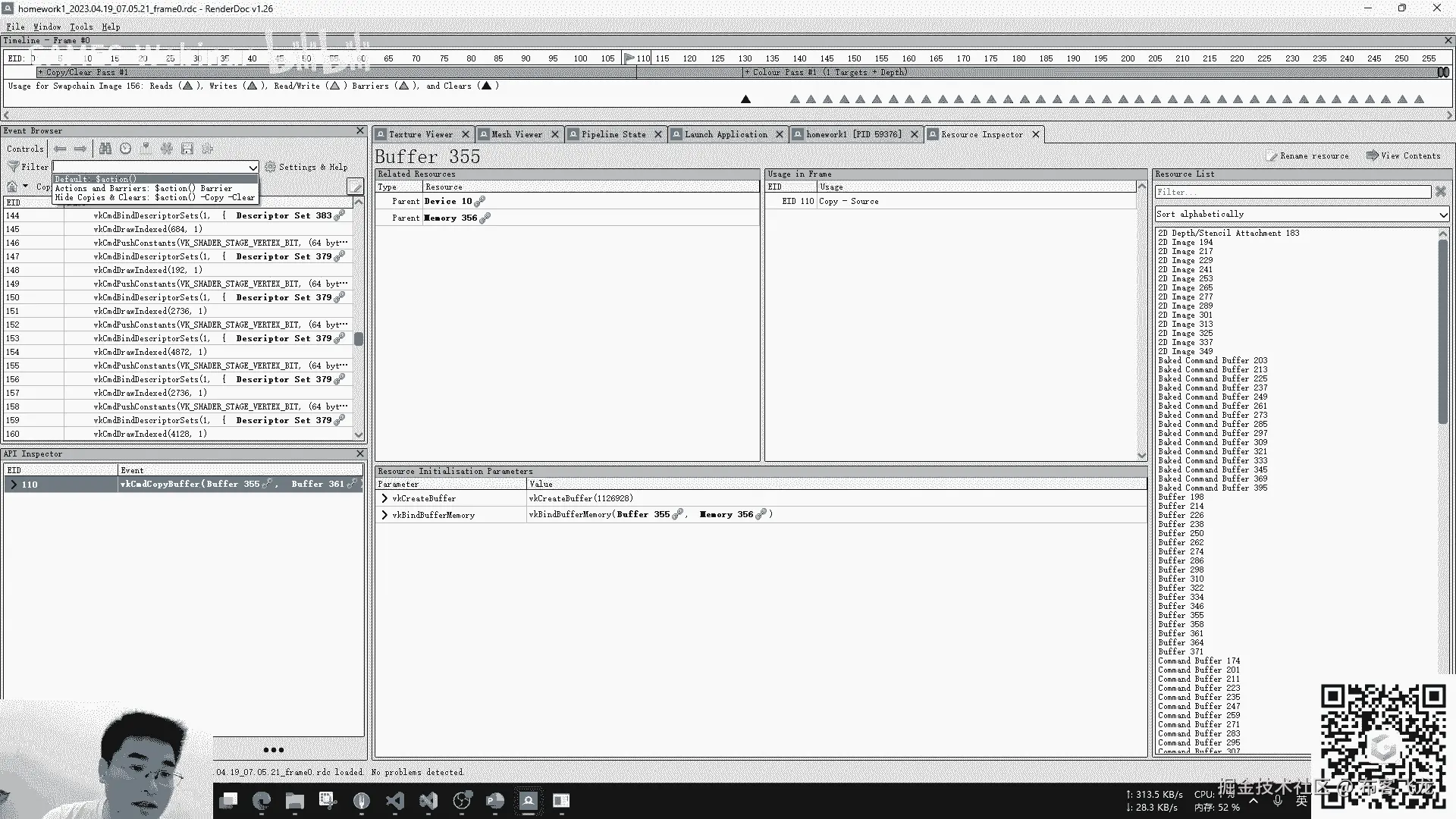Click the View Contents button
This screenshot has width=1456, height=819.
pos(1404,155)
